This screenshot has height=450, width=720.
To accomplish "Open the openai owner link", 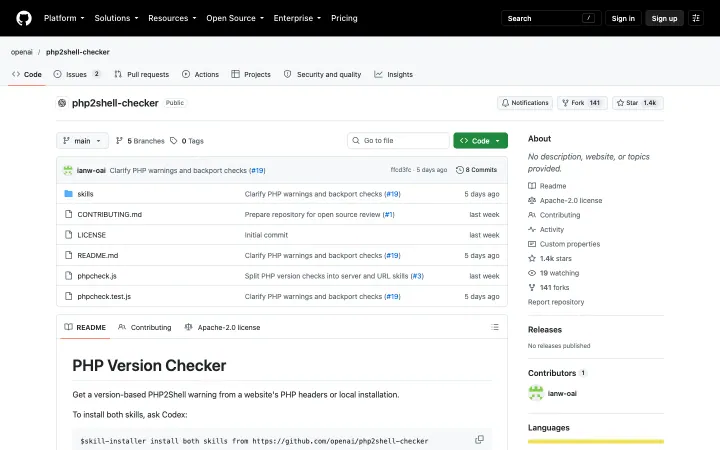I will tap(22, 52).
